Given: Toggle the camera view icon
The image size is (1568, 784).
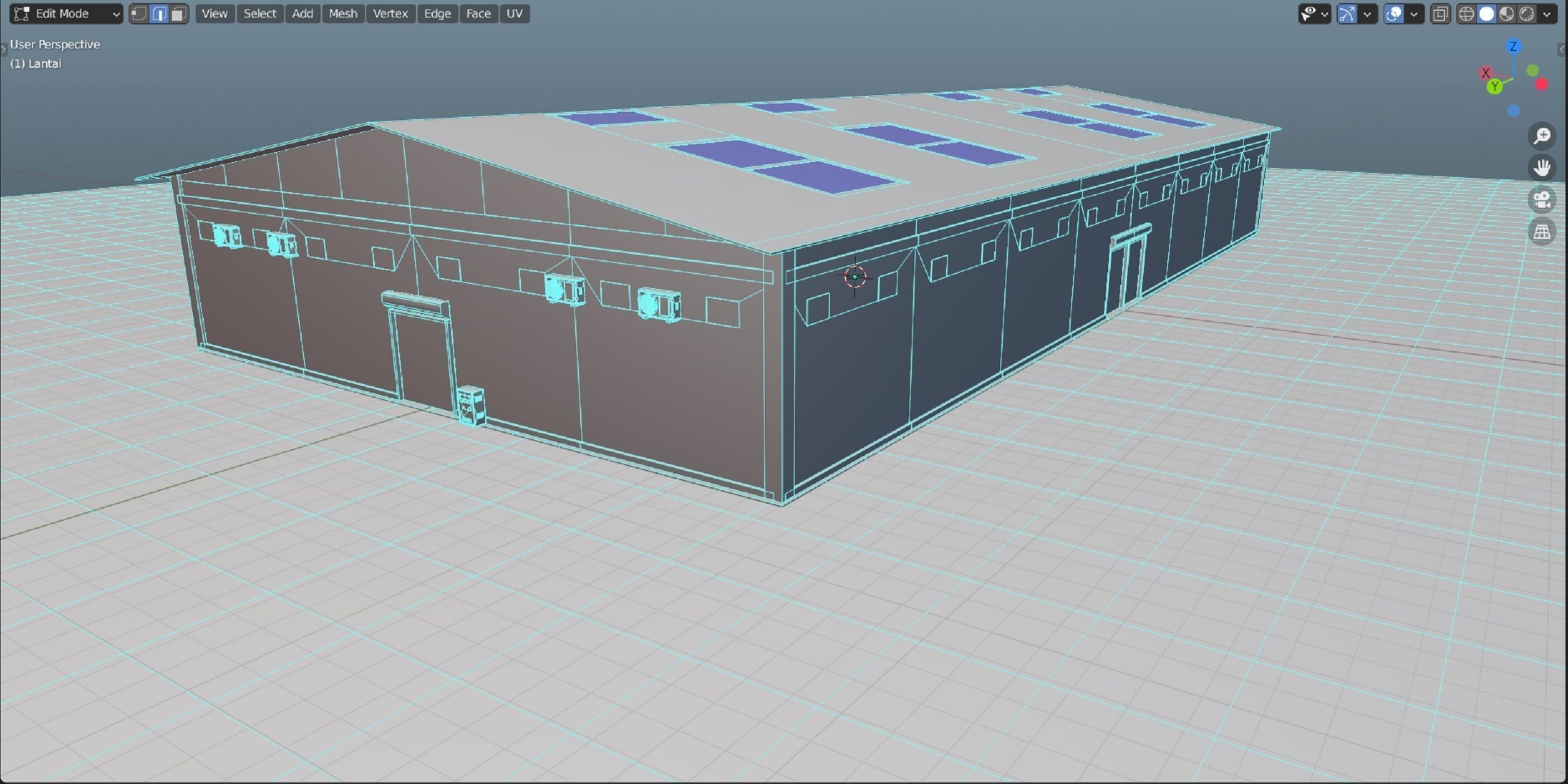Looking at the screenshot, I should click(x=1542, y=200).
